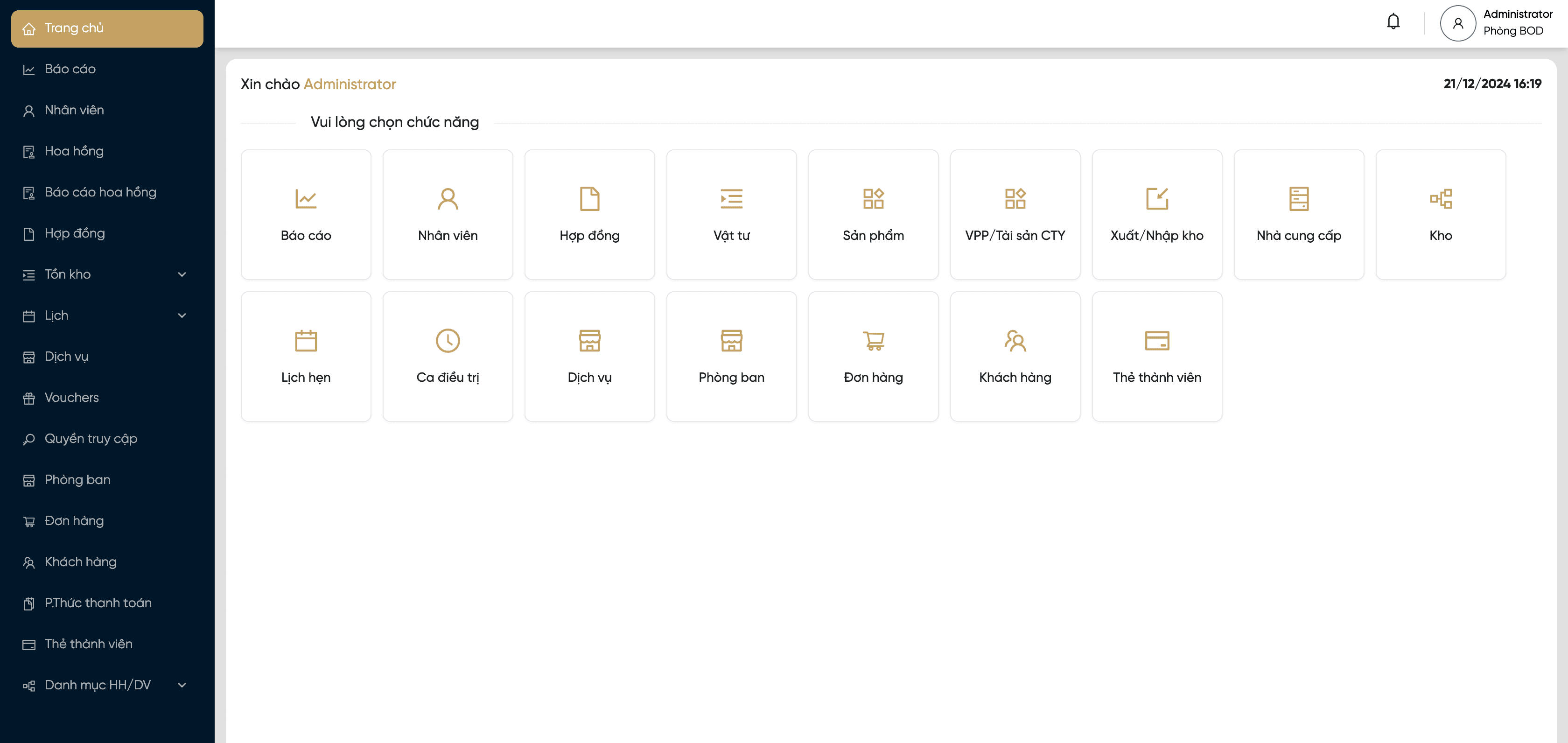Screen dimensions: 1568x743
Task: Select Hoa hồng sidebar item
Action: [x=107, y=152]
